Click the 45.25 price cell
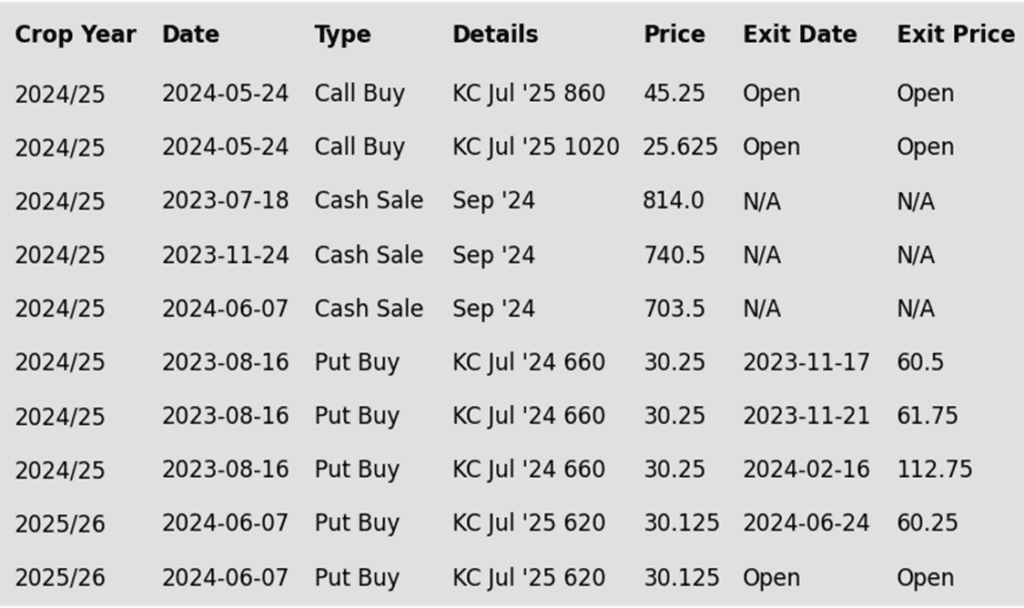Screen dimensions: 1024x608 [674, 93]
